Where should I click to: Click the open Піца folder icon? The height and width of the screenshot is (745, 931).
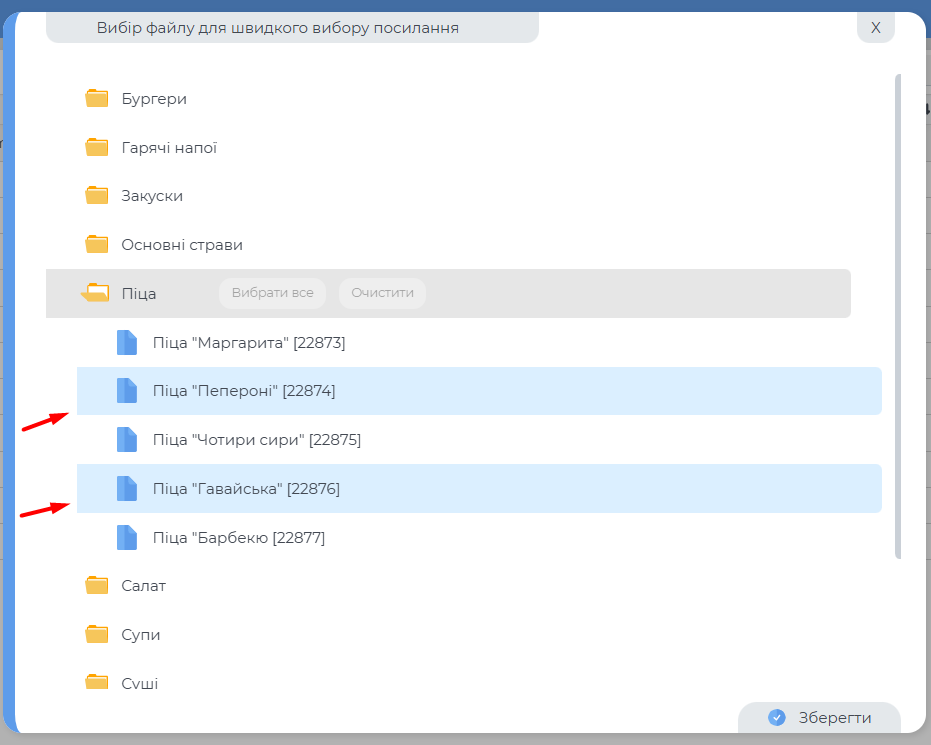(x=96, y=293)
